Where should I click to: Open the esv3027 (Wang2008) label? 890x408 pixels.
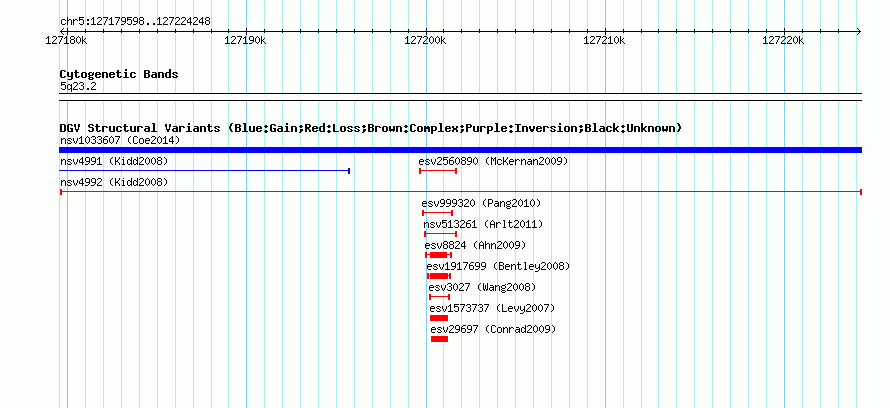482,287
